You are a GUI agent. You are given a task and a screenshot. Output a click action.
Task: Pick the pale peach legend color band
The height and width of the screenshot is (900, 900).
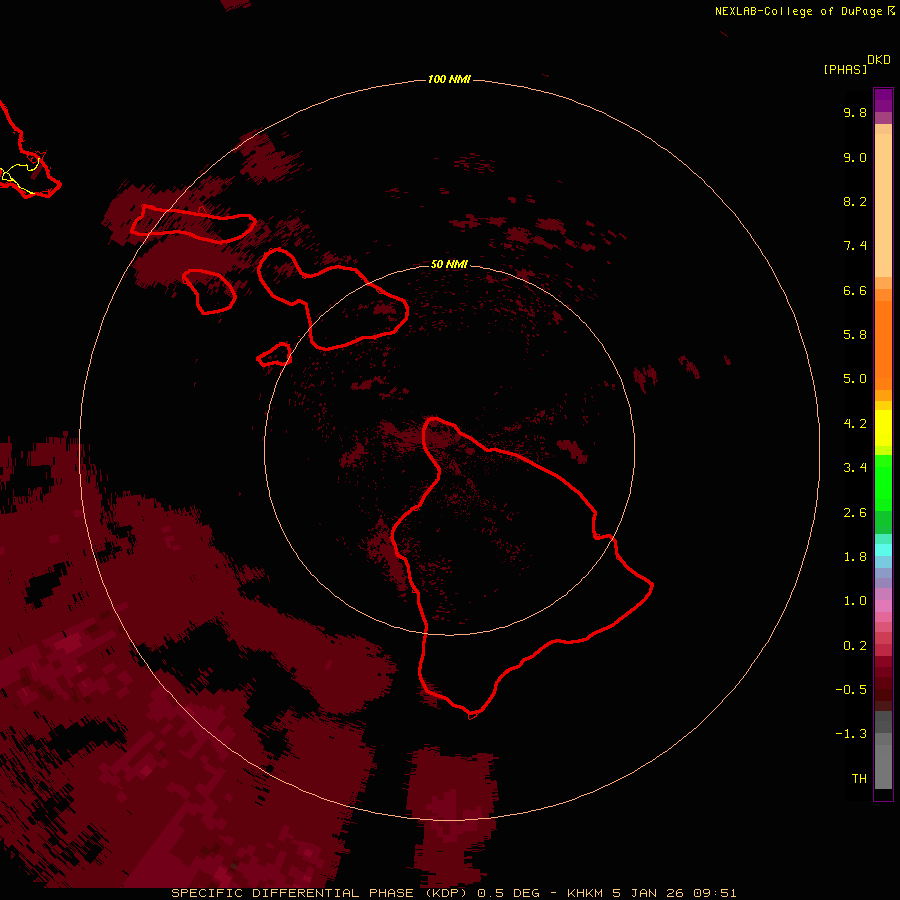coord(883,205)
